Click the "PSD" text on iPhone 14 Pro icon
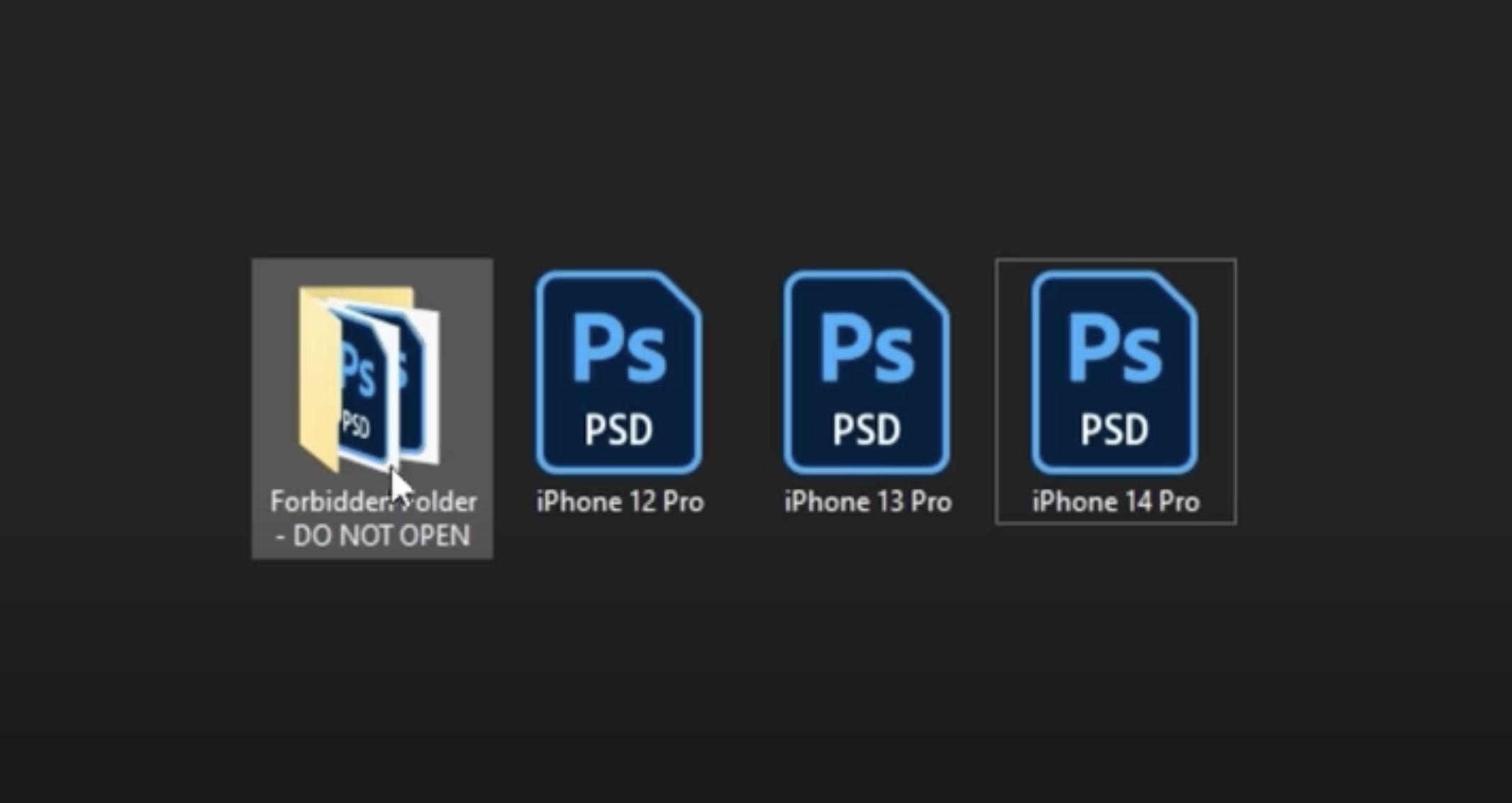The image size is (1512, 803). click(1115, 429)
